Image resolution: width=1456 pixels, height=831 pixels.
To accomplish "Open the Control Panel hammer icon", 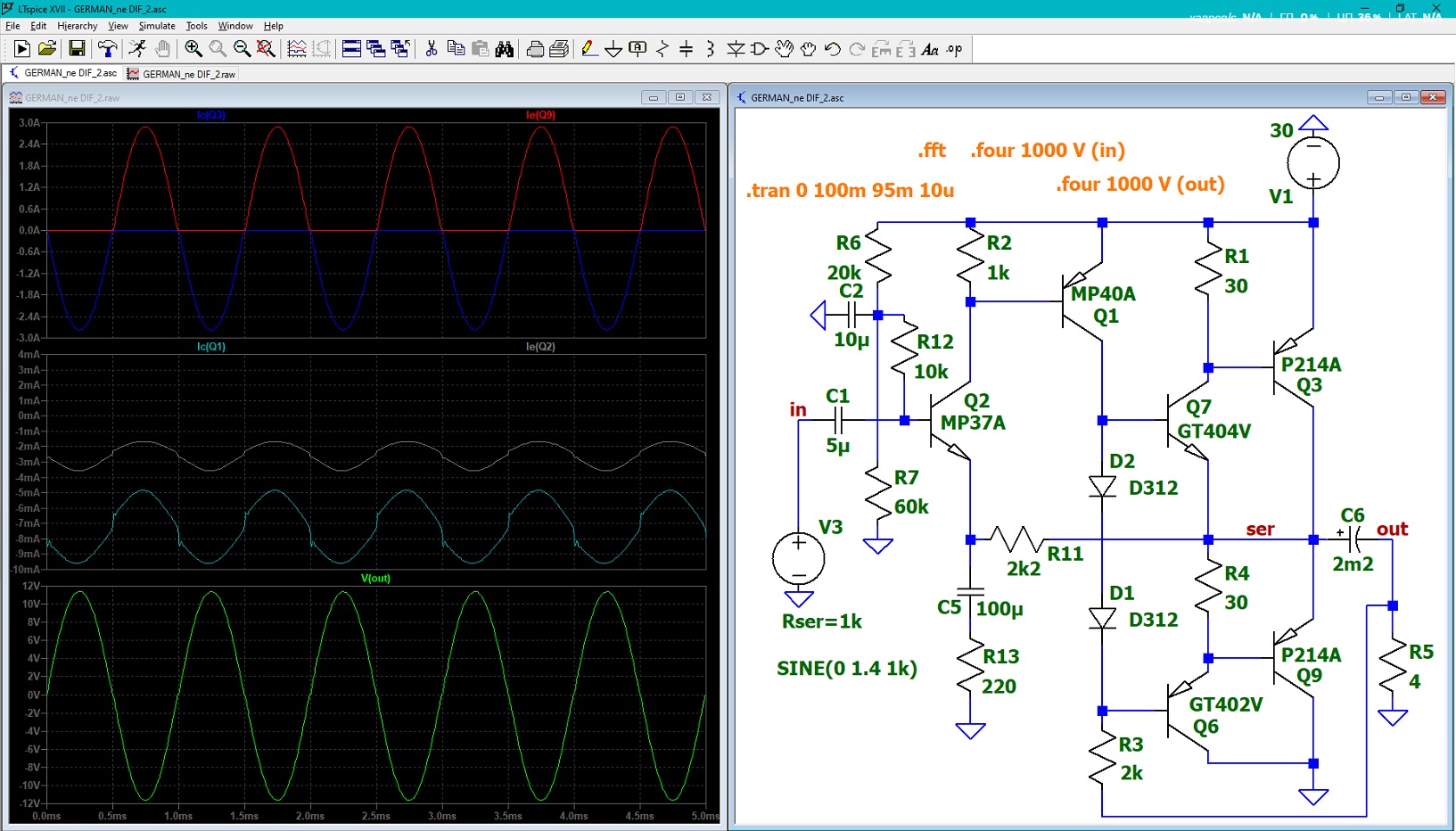I will click(107, 49).
